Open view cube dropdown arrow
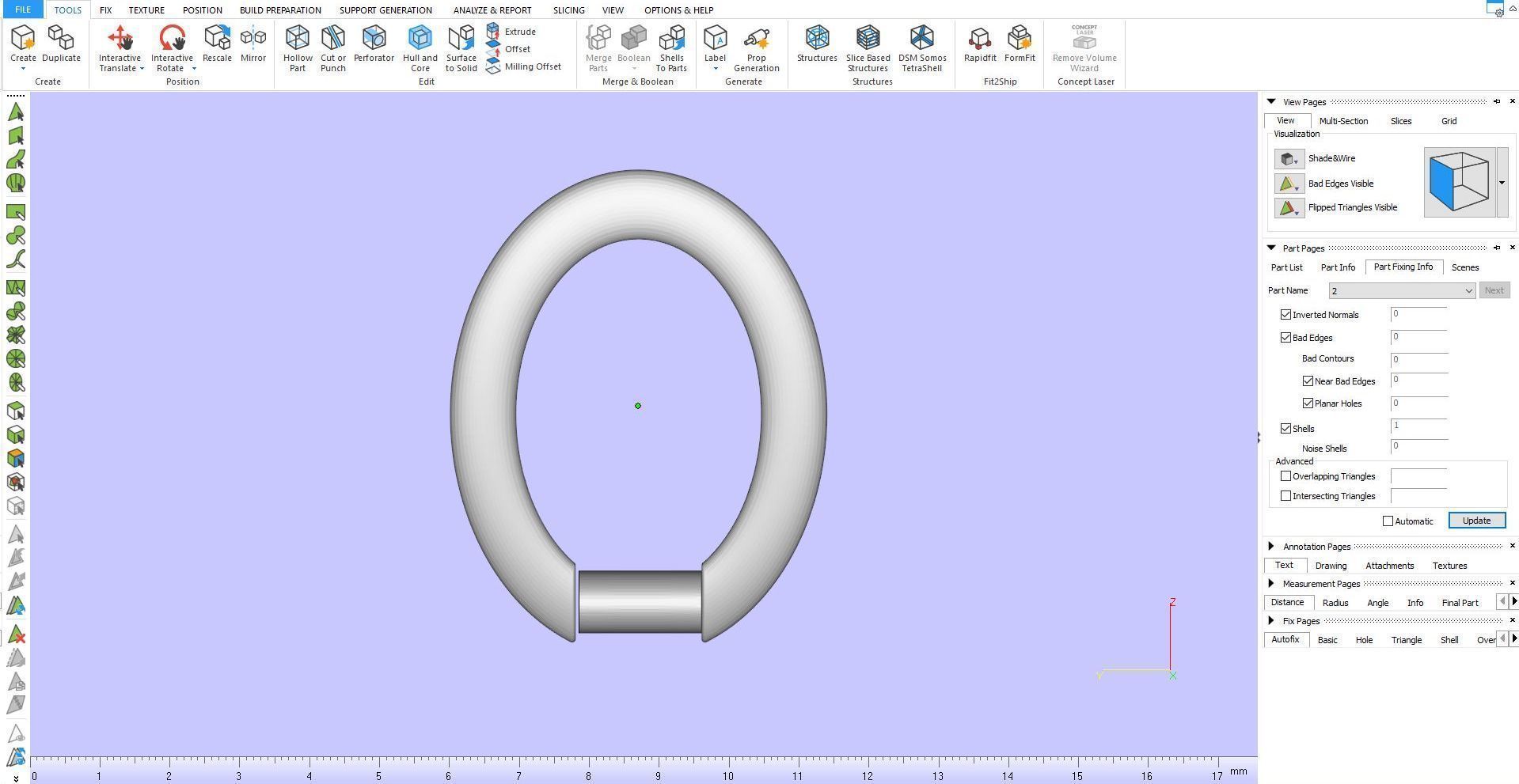This screenshot has height=784, width=1519. pos(1502,183)
